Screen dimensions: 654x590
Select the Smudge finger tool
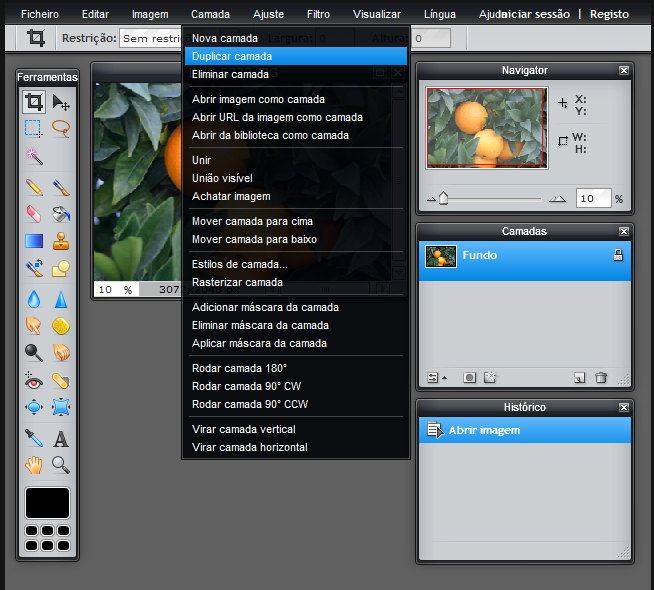[x=34, y=326]
